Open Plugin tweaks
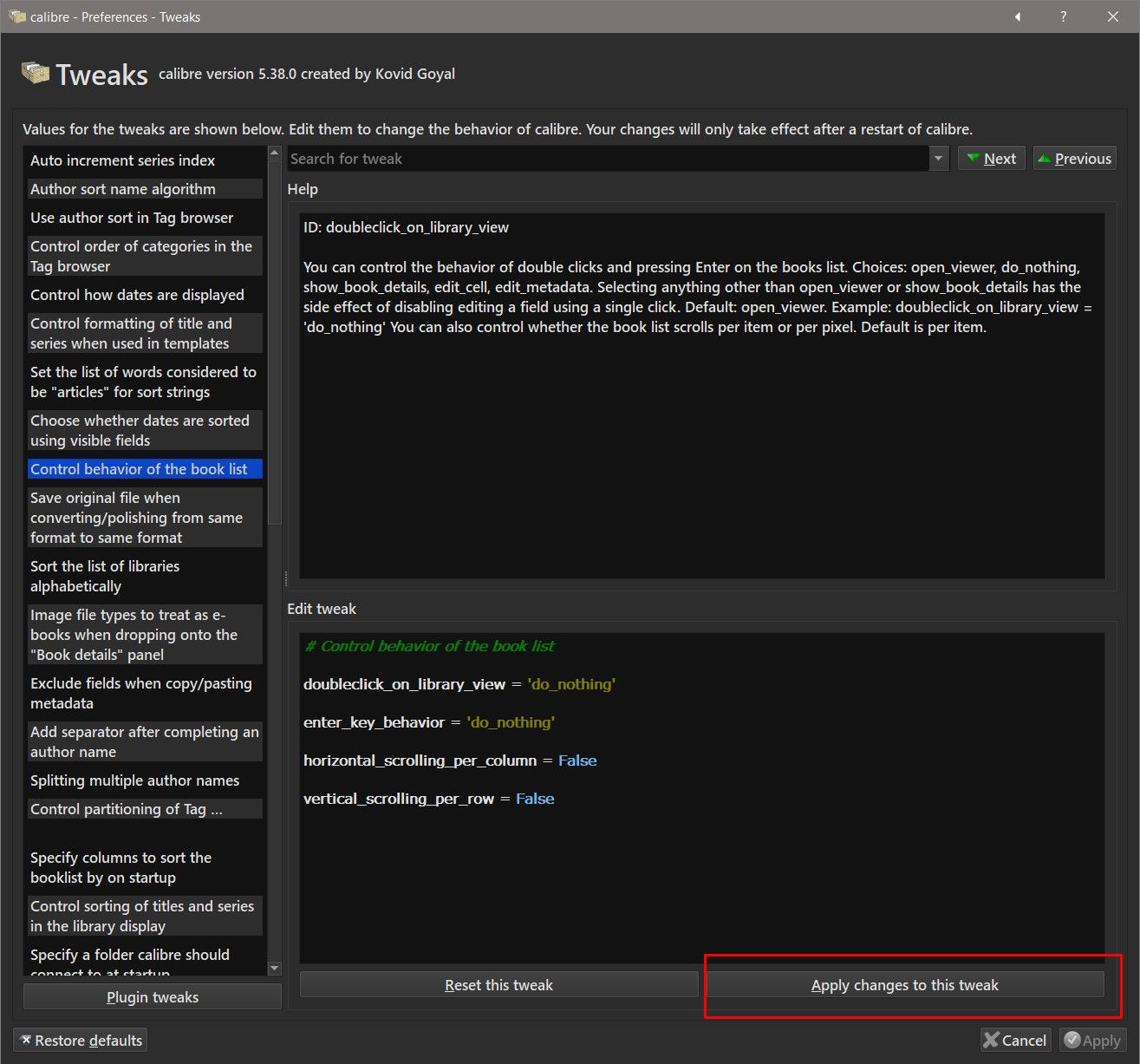The height and width of the screenshot is (1064, 1140). click(x=153, y=997)
